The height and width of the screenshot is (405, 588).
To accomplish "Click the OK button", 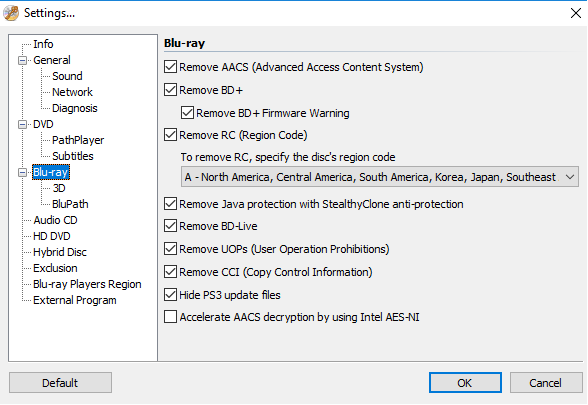I will [465, 383].
